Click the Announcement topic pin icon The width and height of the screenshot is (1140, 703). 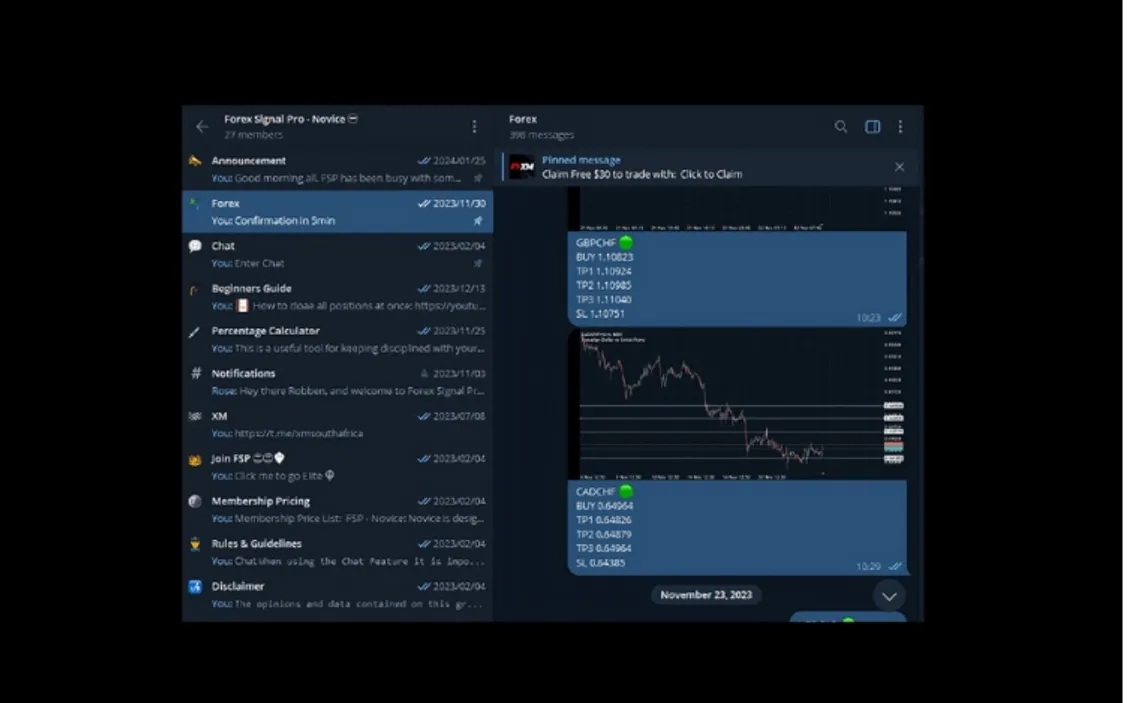[x=478, y=178]
